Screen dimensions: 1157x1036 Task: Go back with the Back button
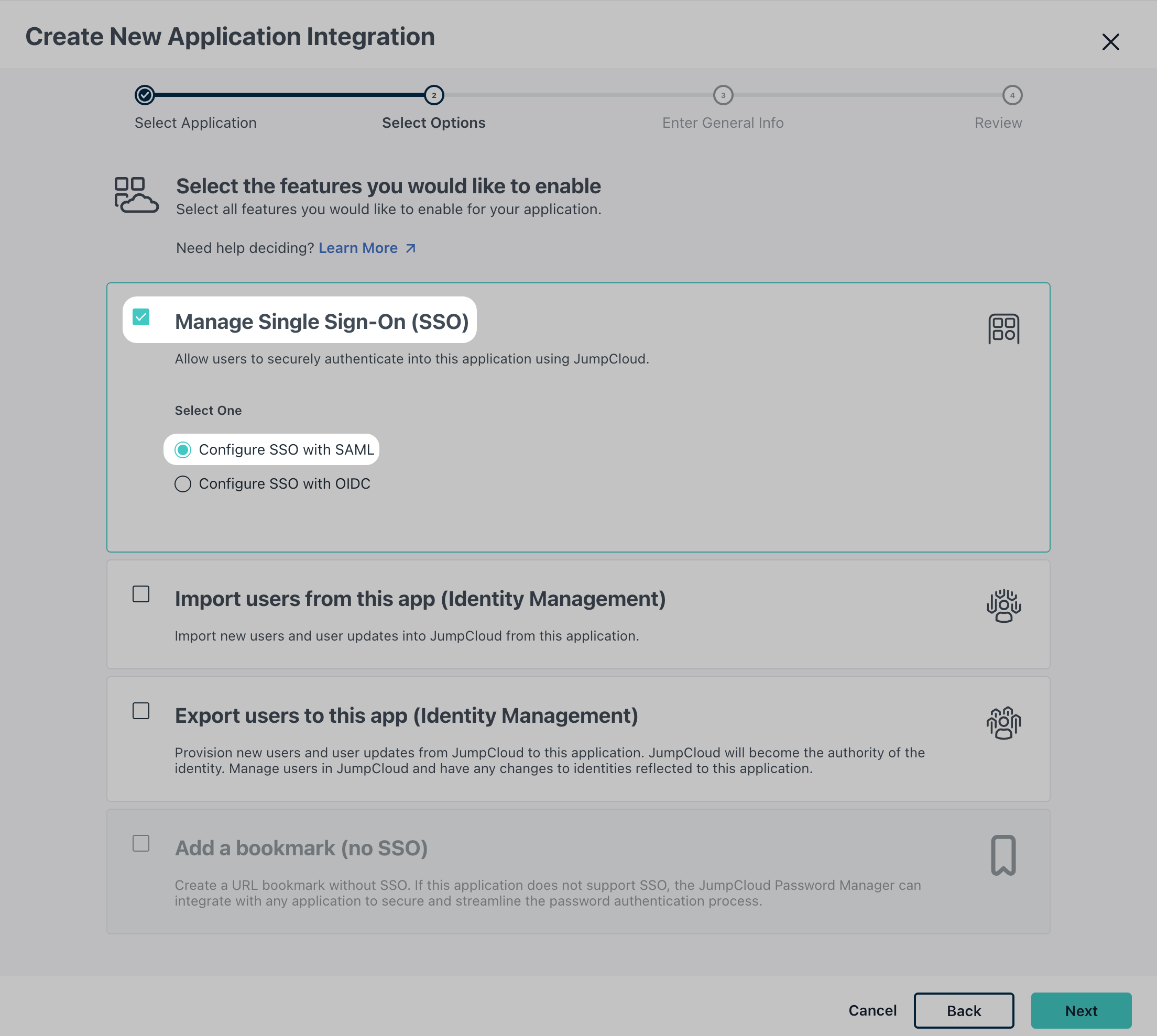964,1010
